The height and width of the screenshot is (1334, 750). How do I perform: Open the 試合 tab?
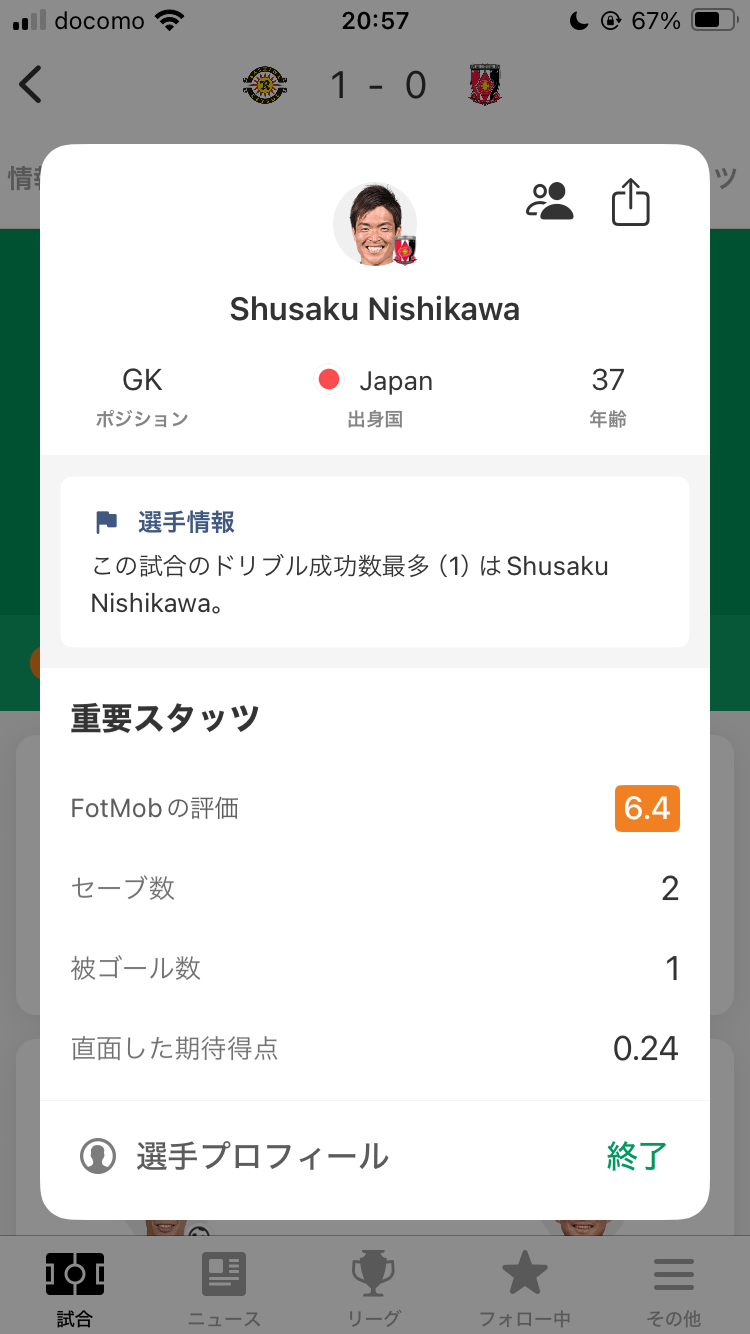(x=75, y=1288)
